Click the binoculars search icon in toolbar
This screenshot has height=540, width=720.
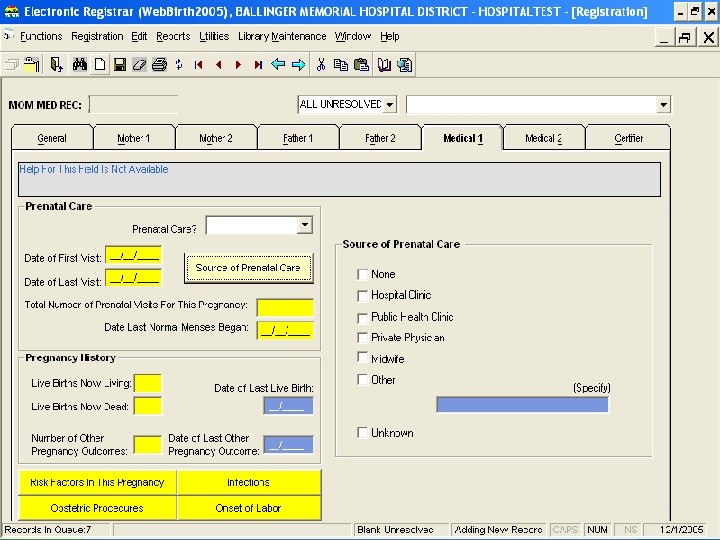[x=80, y=65]
